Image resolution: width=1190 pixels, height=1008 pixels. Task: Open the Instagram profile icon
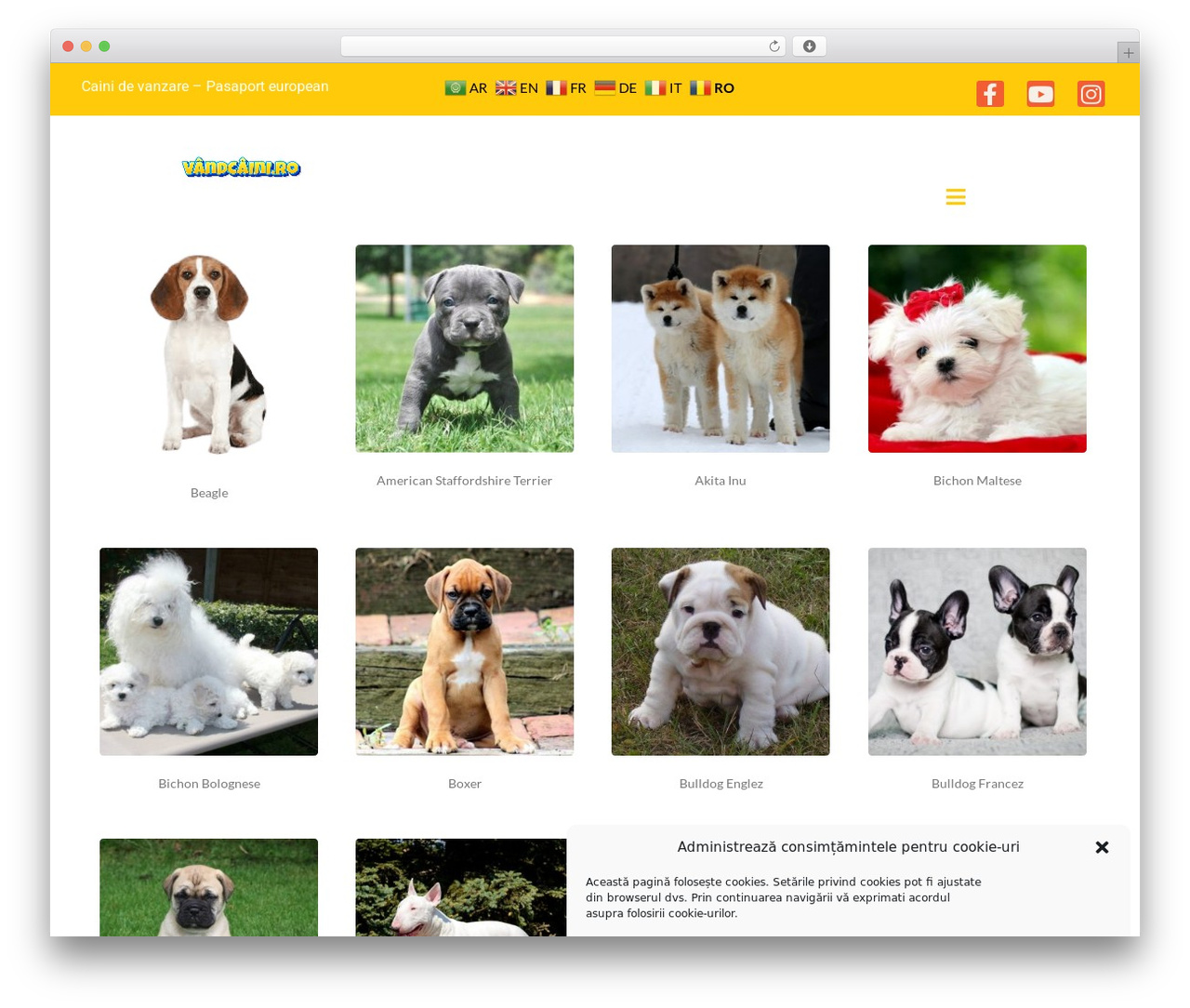1091,94
